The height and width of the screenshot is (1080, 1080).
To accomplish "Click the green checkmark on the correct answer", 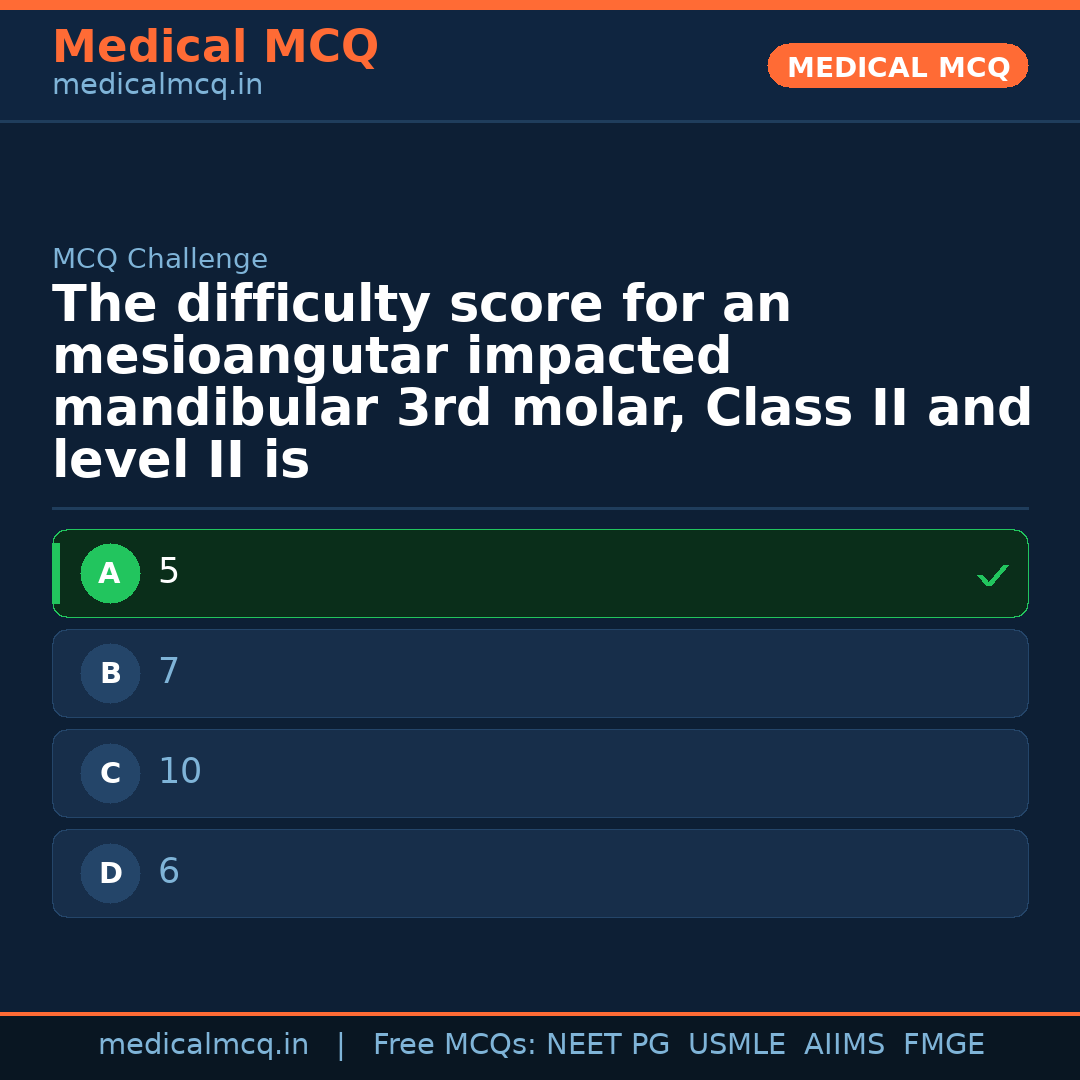I will [x=992, y=575].
